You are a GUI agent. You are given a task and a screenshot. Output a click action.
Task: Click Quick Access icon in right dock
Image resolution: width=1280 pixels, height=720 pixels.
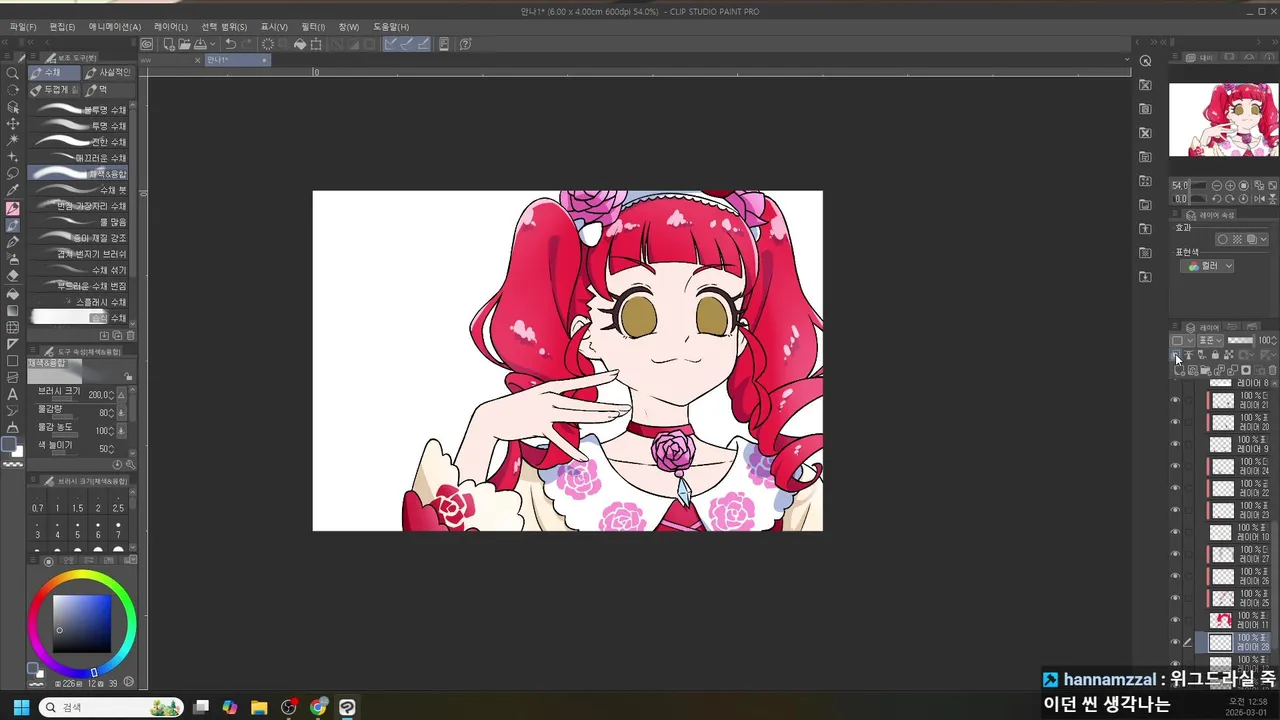pyautogui.click(x=1146, y=61)
